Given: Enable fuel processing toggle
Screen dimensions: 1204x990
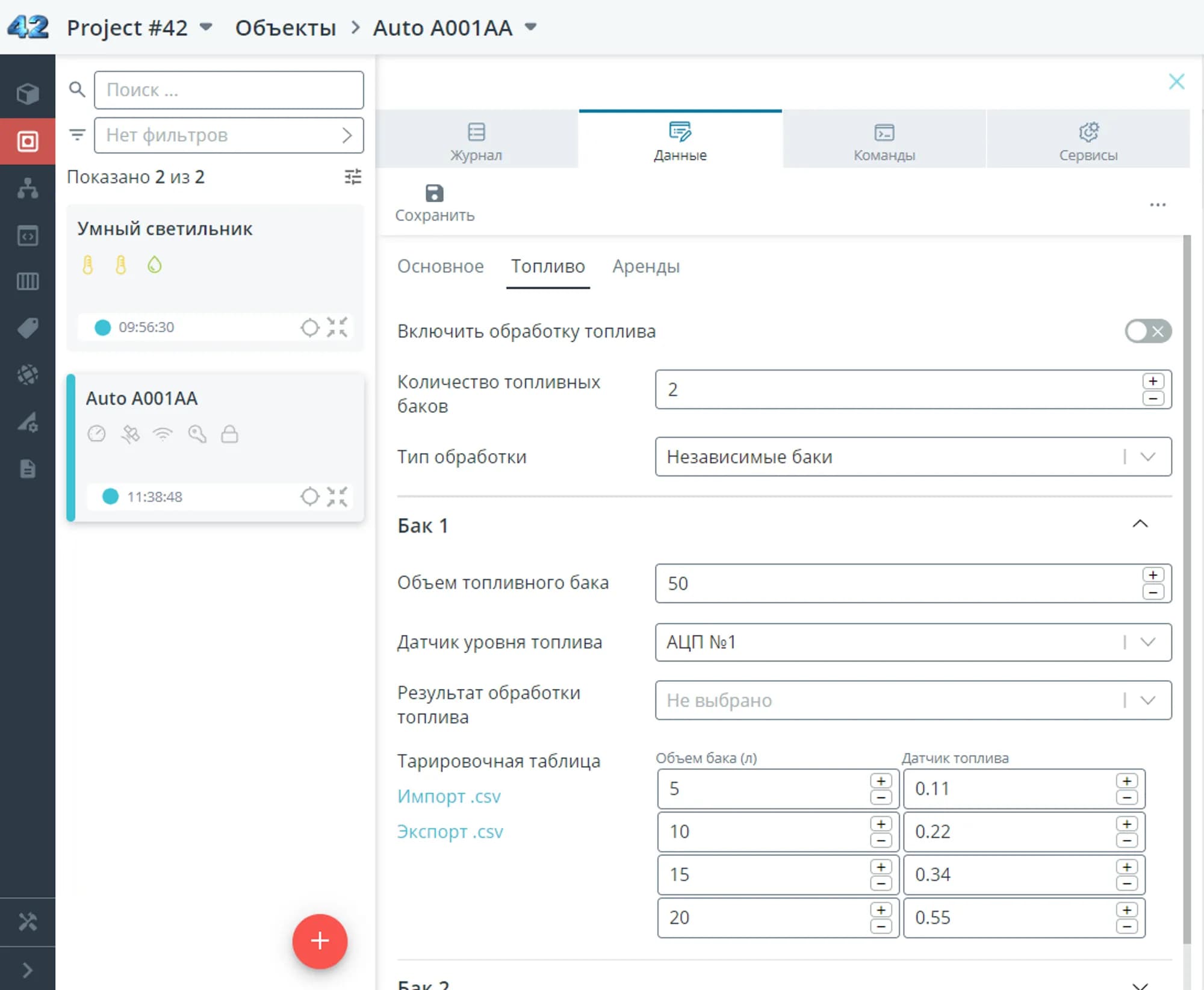Looking at the screenshot, I should coord(1147,331).
